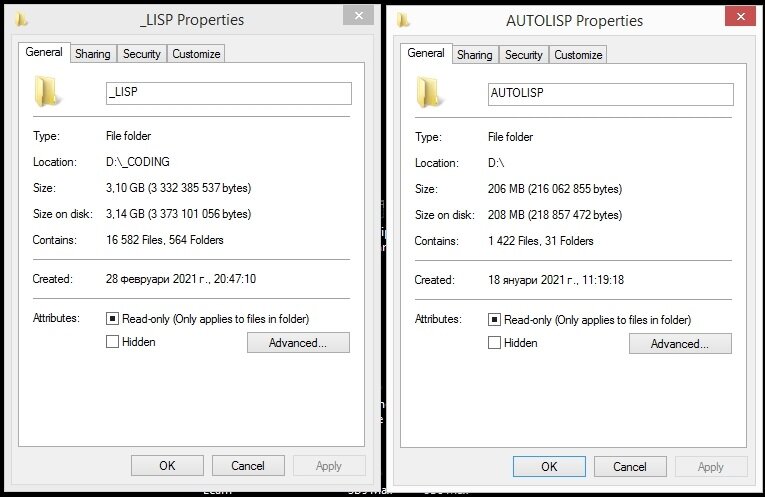
Task: Enable Hidden attribute in AUTOLISP Properties
Action: click(494, 343)
